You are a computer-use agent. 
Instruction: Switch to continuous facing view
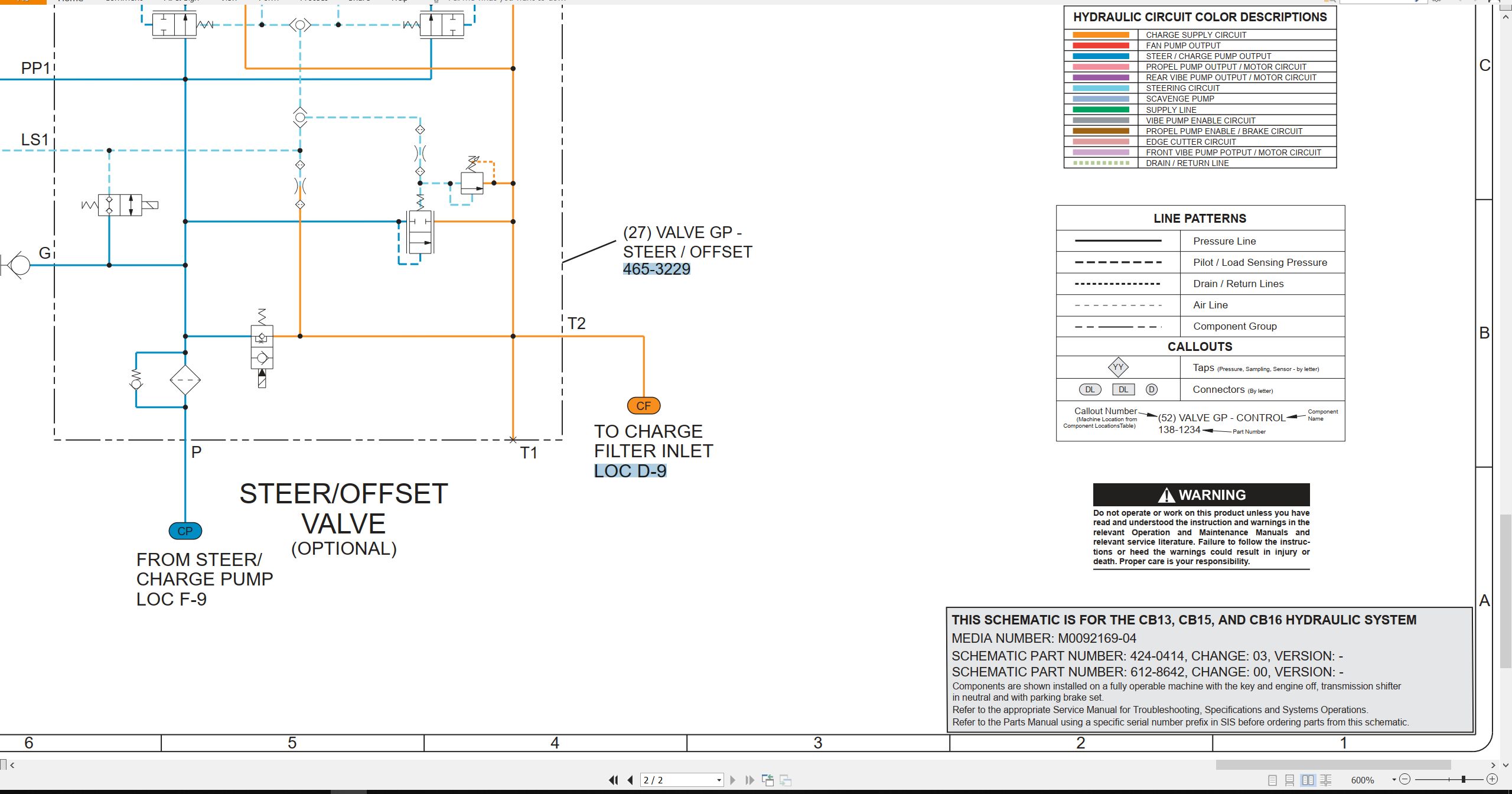(x=1325, y=780)
